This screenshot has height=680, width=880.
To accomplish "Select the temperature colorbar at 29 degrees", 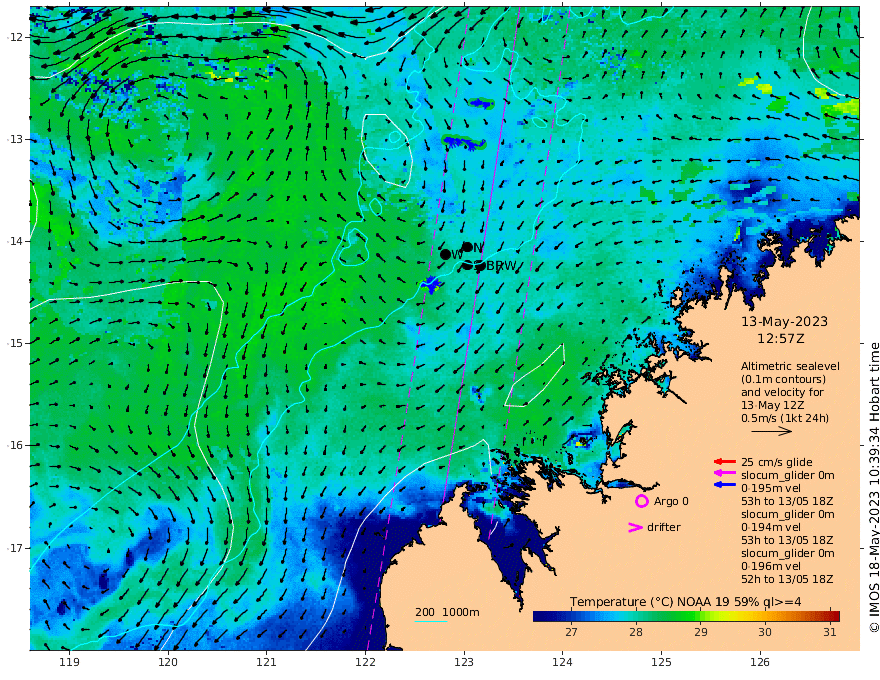I will pos(700,616).
